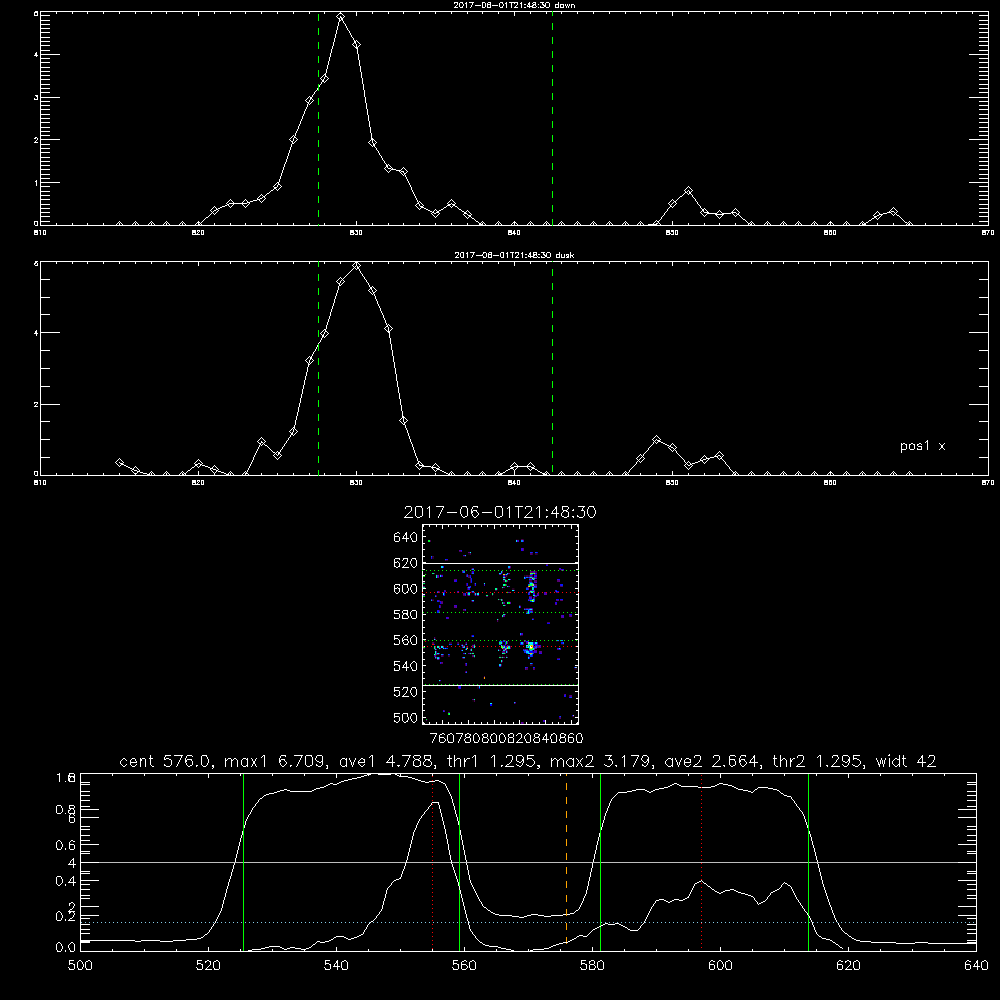Click the '2017-06-01T21:48:30 dawn' plot title

pyautogui.click(x=514, y=5)
